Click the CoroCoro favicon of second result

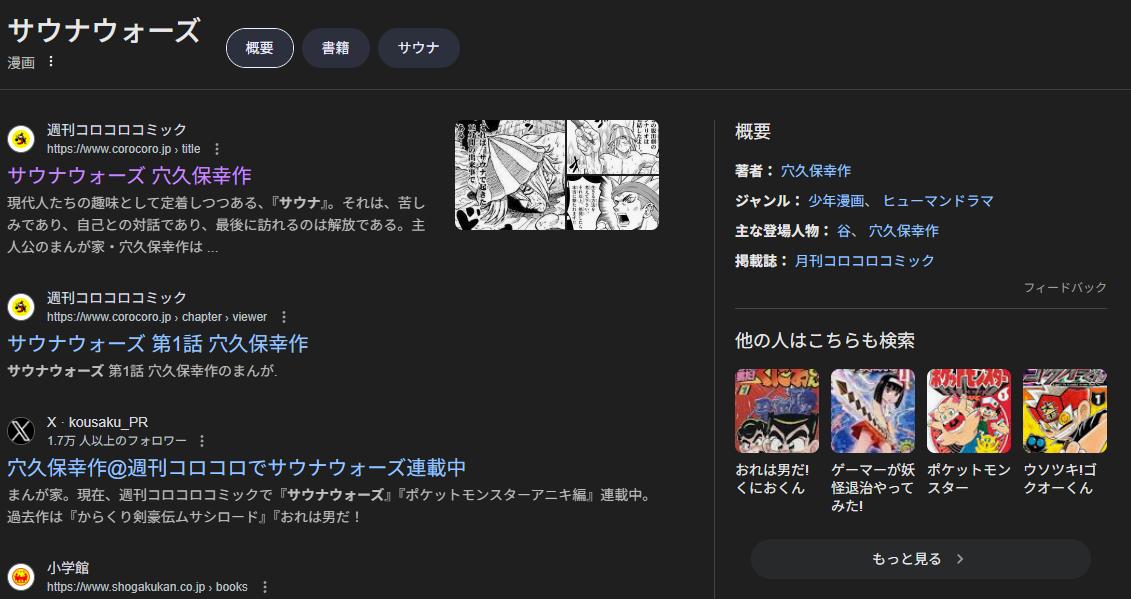tap(21, 307)
